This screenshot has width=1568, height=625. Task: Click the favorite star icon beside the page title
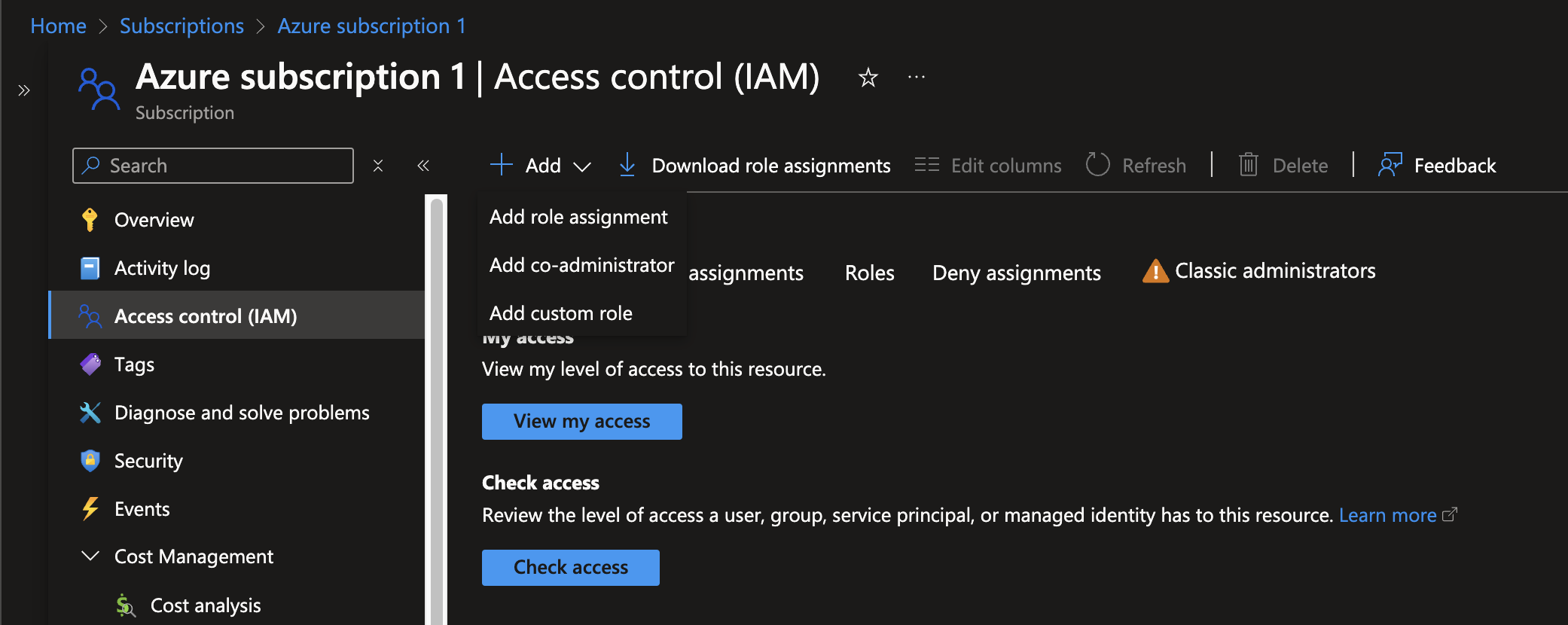tap(868, 78)
